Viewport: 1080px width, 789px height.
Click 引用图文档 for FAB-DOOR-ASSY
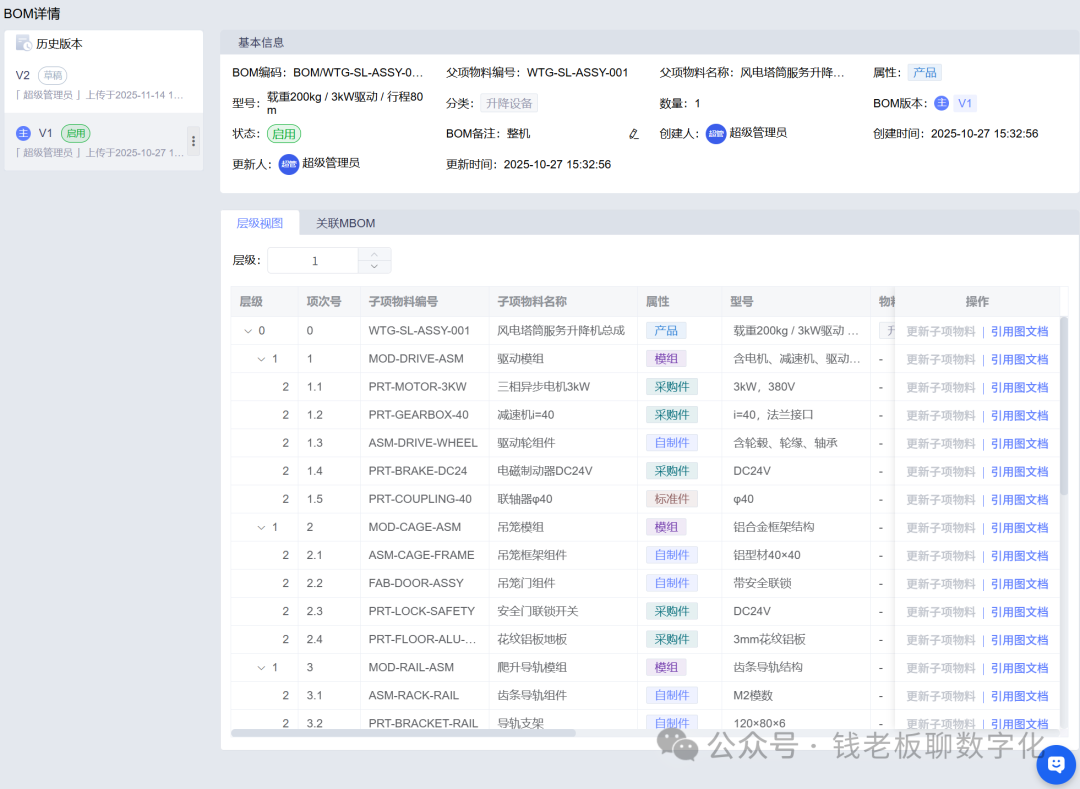[1019, 584]
